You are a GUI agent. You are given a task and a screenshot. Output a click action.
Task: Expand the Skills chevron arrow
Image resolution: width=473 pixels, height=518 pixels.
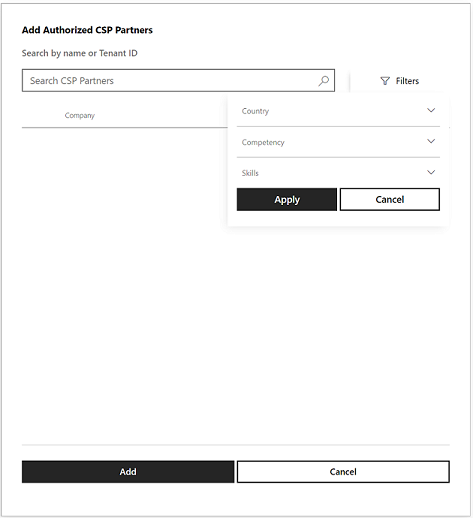pyautogui.click(x=431, y=172)
